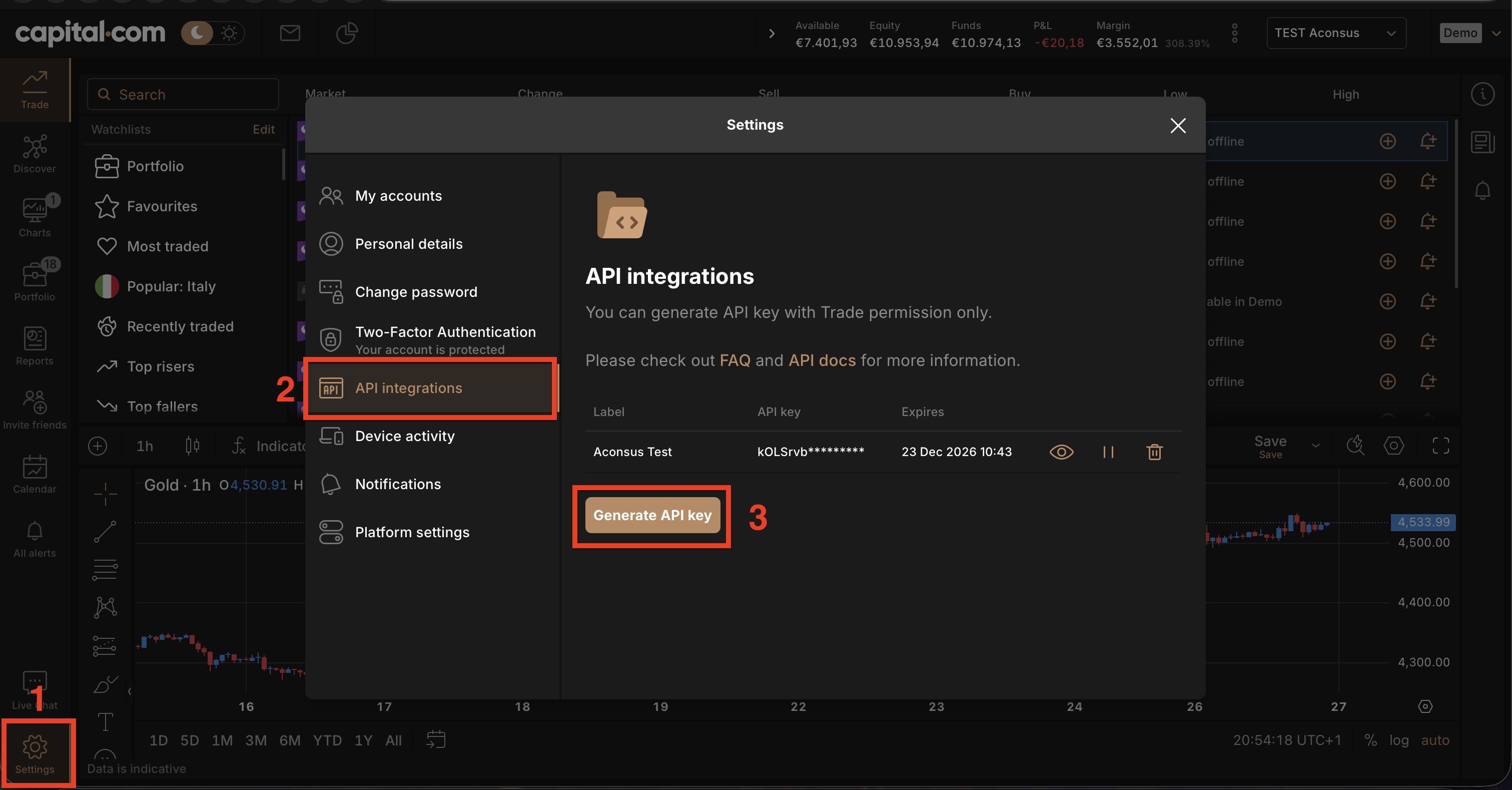Click the Generate API key button

(651, 516)
